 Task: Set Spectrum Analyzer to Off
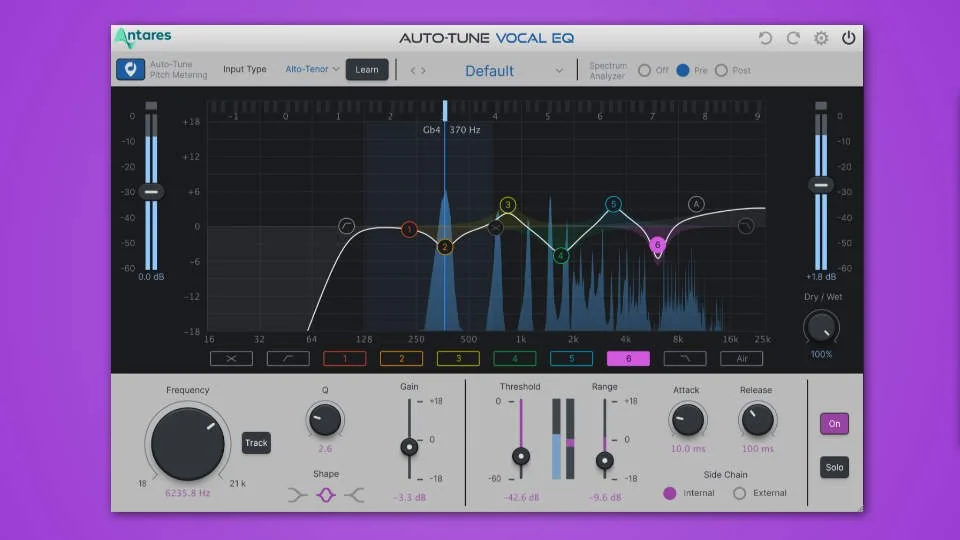click(644, 70)
